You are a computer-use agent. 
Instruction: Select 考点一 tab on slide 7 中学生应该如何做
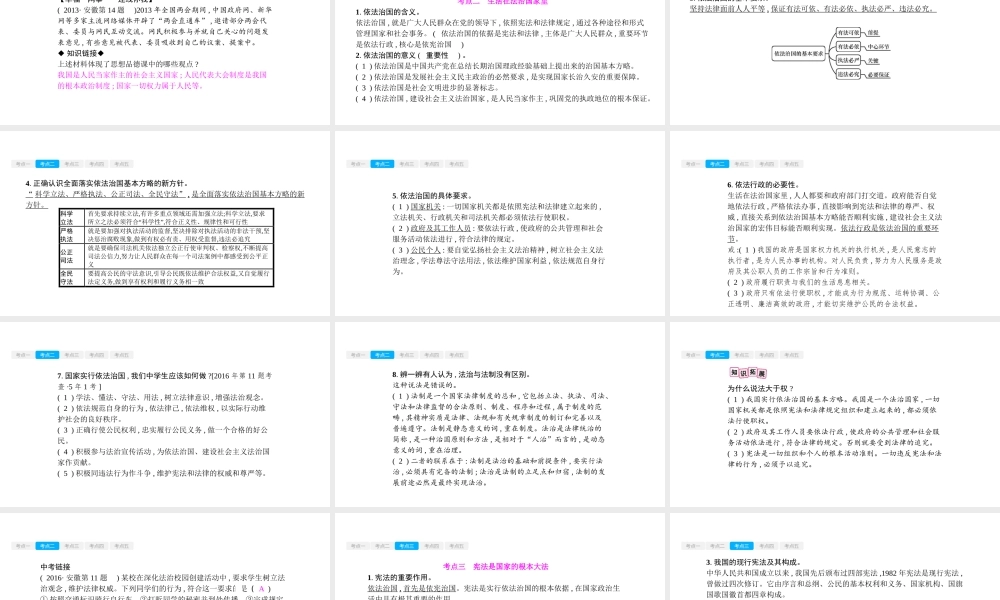coord(22,355)
